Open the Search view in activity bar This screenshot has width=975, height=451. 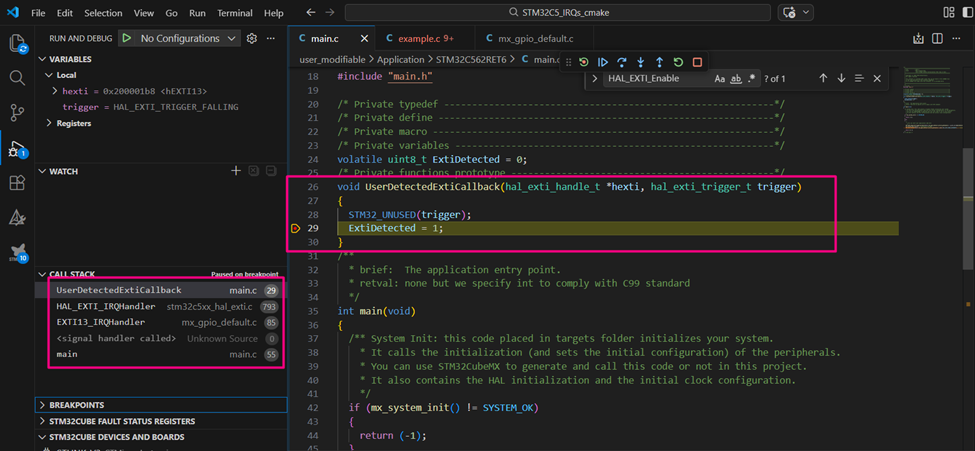[17, 78]
